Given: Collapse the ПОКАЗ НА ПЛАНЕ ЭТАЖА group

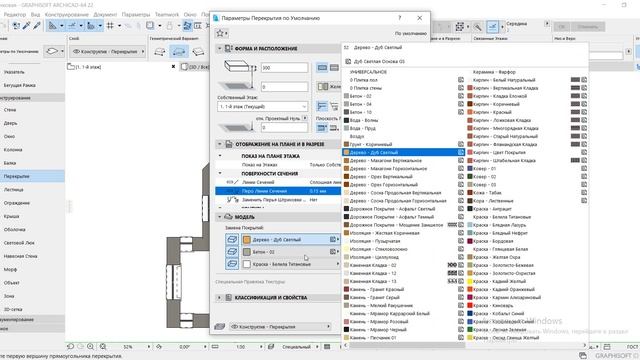Looking at the screenshot, I should click(x=220, y=156).
